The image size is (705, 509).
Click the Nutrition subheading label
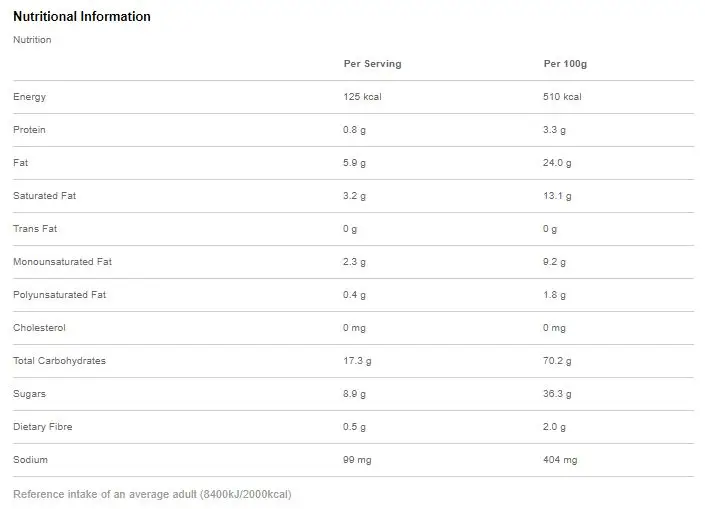(x=31, y=40)
